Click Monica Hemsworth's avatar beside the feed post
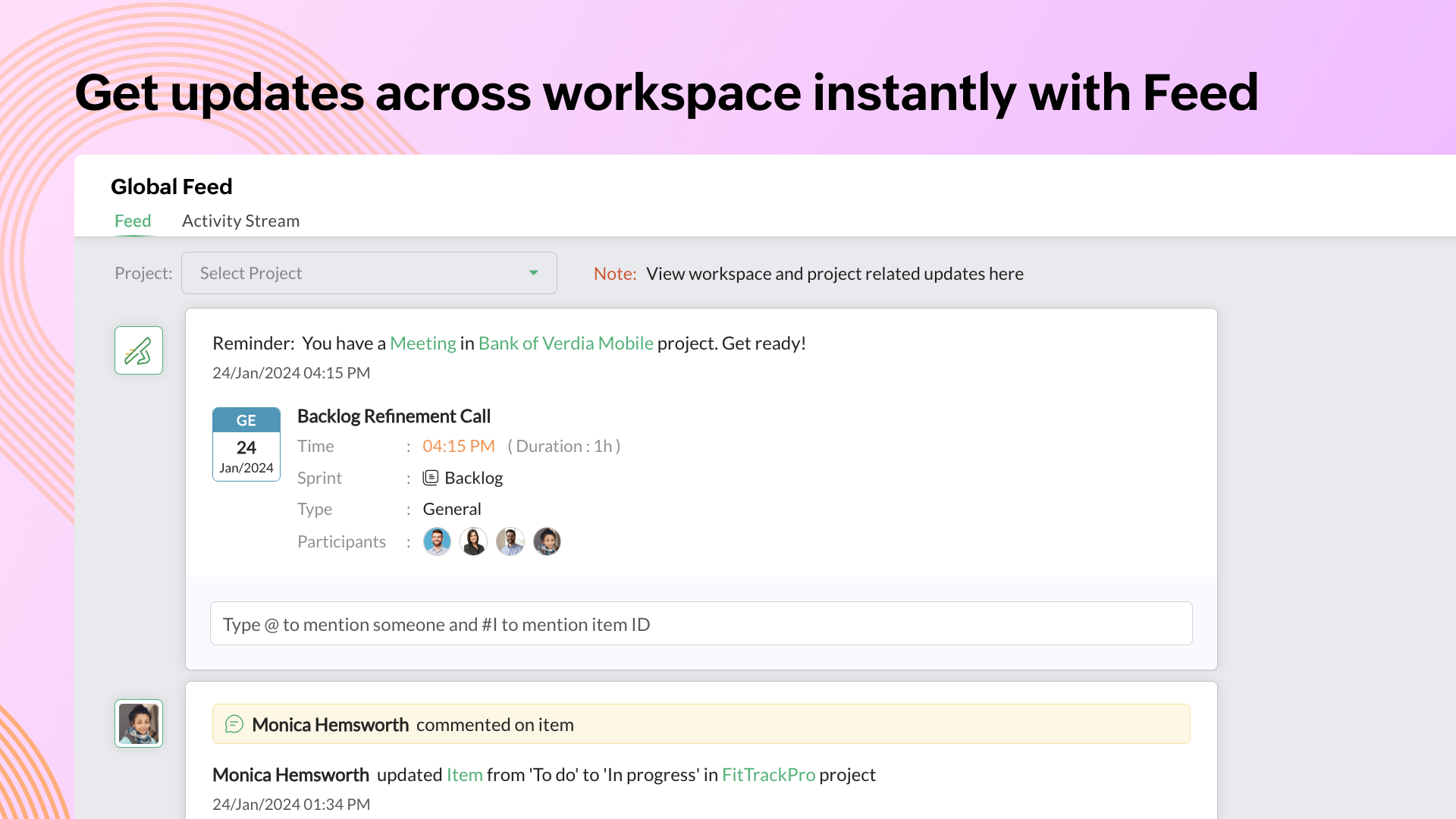Screen dimensions: 1456x819 [139, 723]
